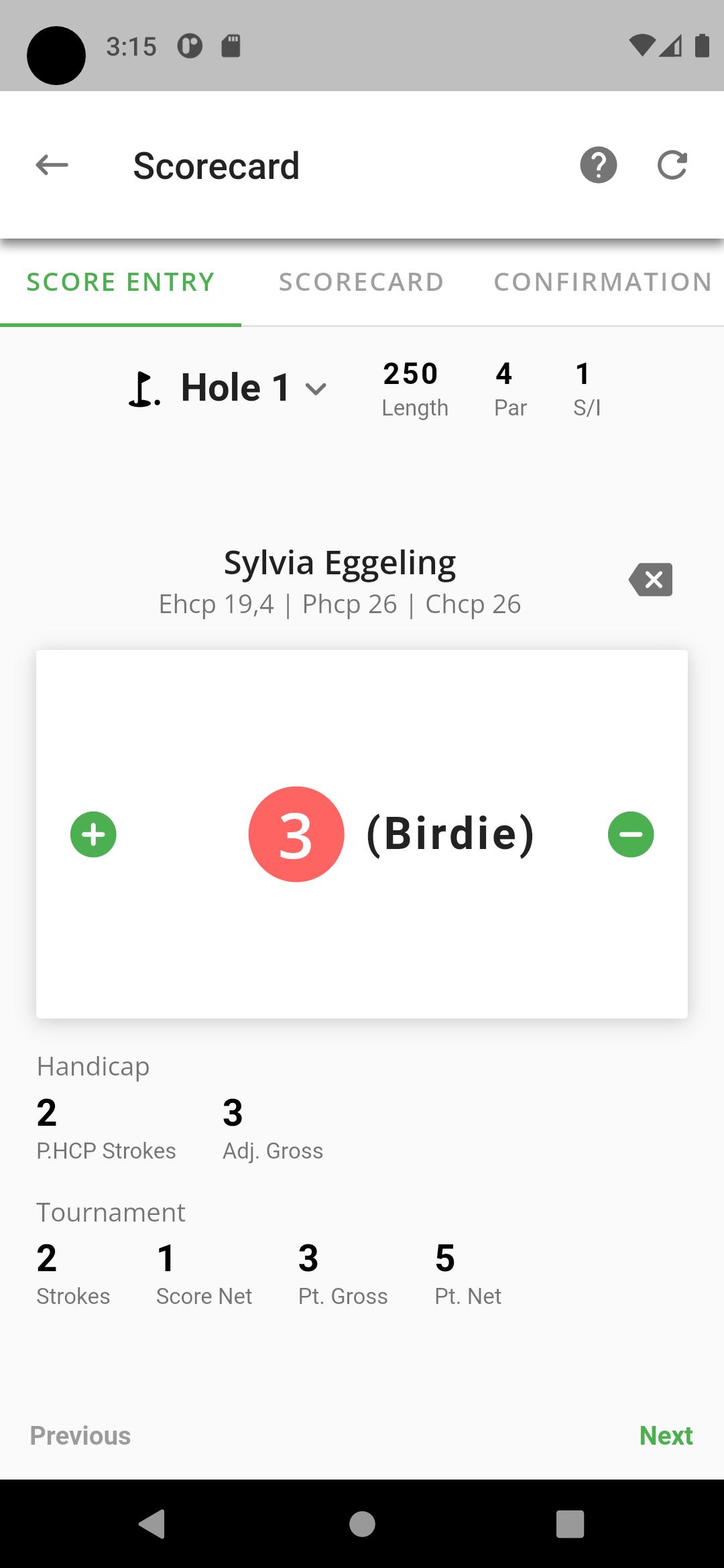
Task: Select the Score Entry tab
Action: [x=121, y=282]
